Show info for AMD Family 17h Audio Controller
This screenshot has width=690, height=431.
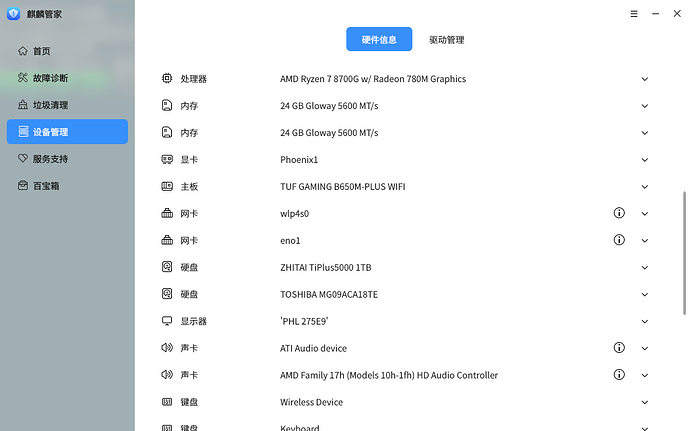point(619,375)
